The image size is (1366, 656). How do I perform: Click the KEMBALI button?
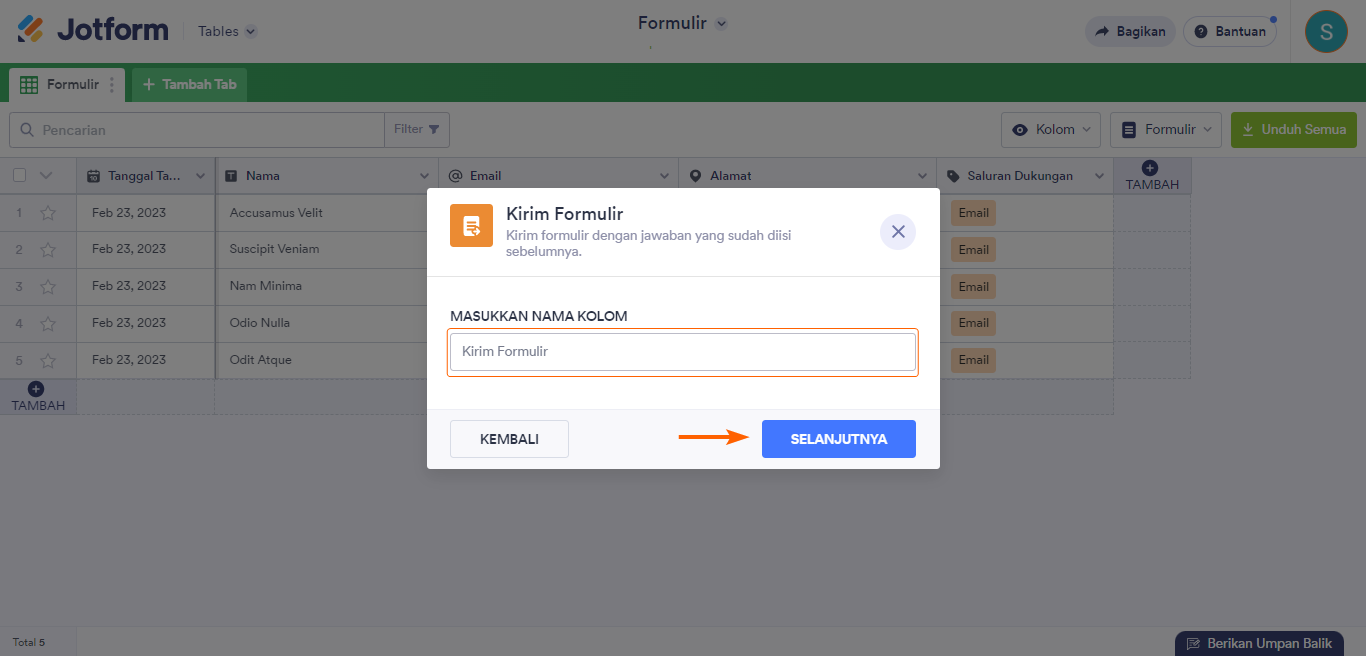pos(509,439)
